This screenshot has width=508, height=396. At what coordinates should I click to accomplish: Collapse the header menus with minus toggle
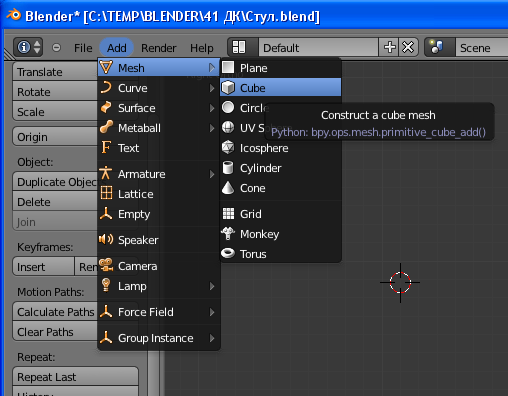coord(56,47)
